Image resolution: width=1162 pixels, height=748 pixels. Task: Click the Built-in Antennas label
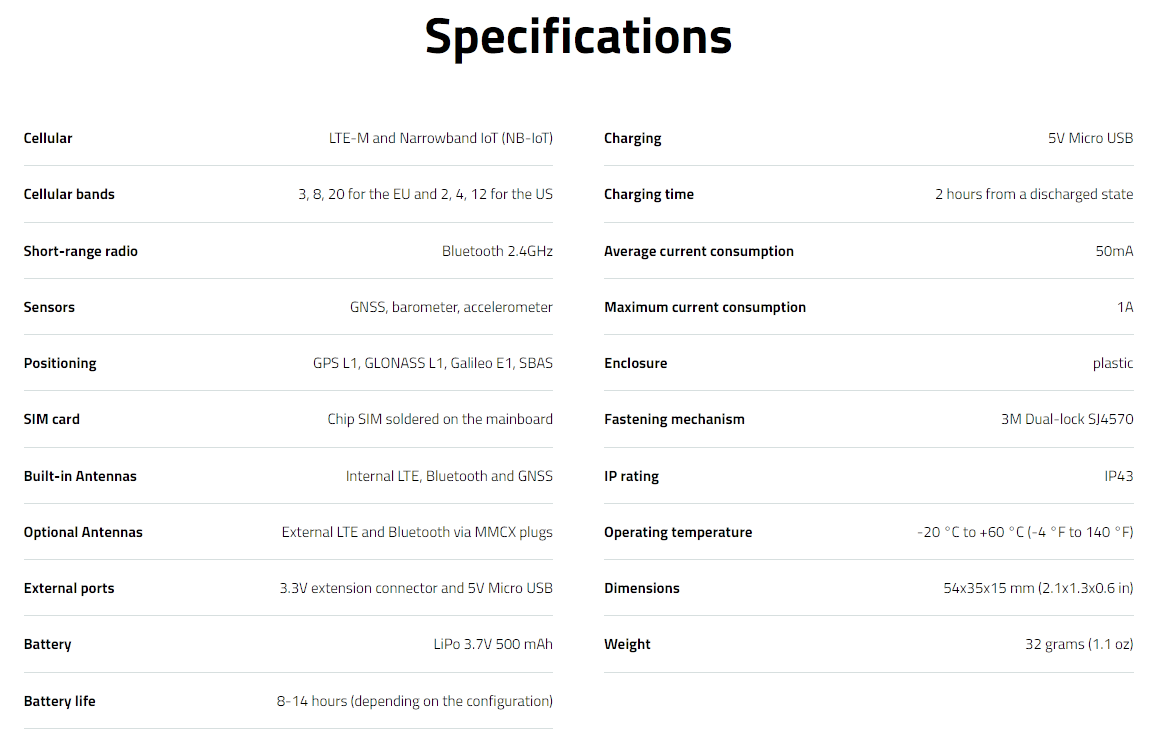pyautogui.click(x=80, y=476)
